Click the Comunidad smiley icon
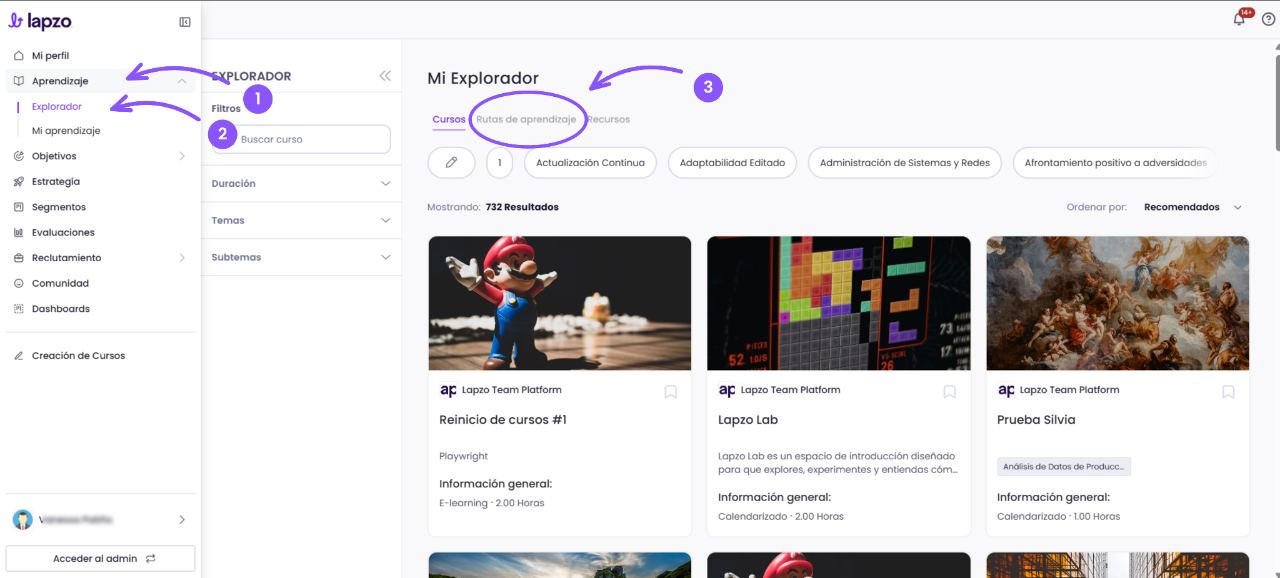This screenshot has width=1280, height=578. [19, 283]
